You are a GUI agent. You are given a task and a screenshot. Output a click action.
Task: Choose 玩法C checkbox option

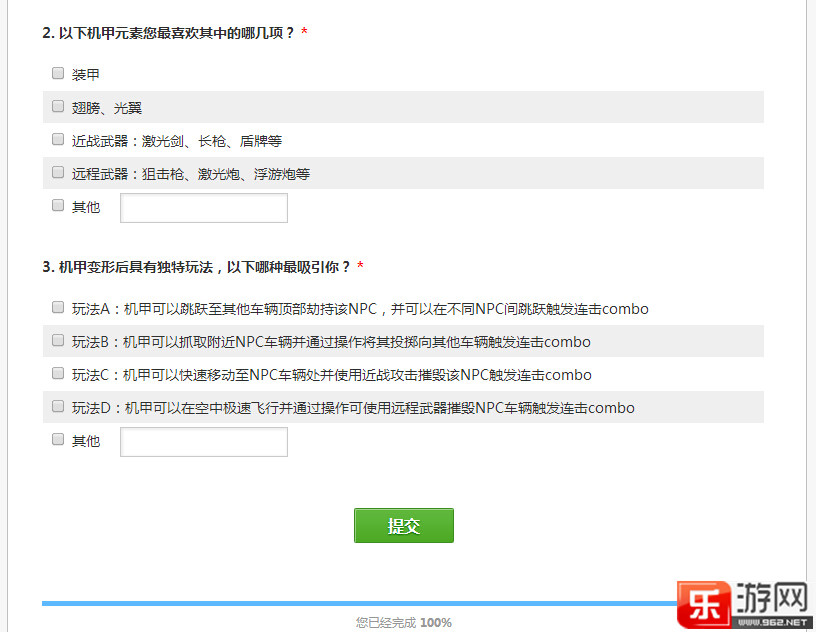point(58,373)
